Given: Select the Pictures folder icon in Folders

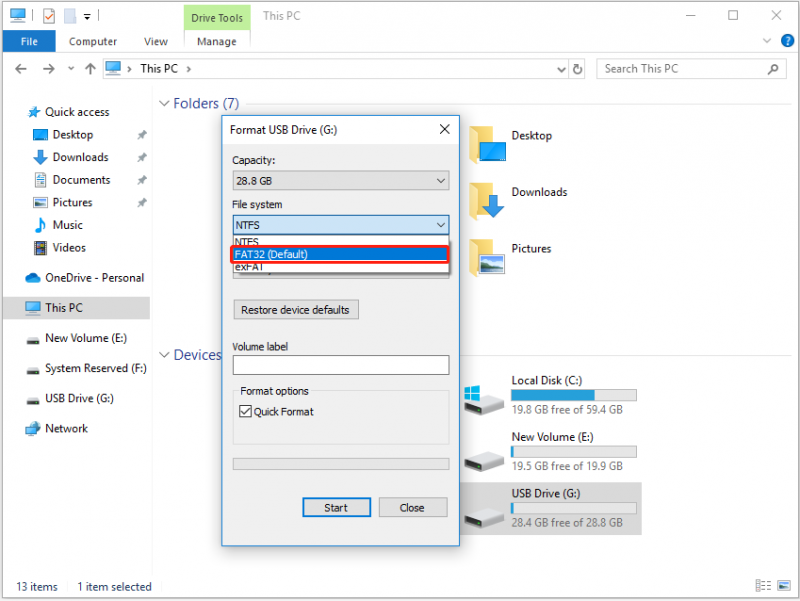Looking at the screenshot, I should (x=487, y=258).
